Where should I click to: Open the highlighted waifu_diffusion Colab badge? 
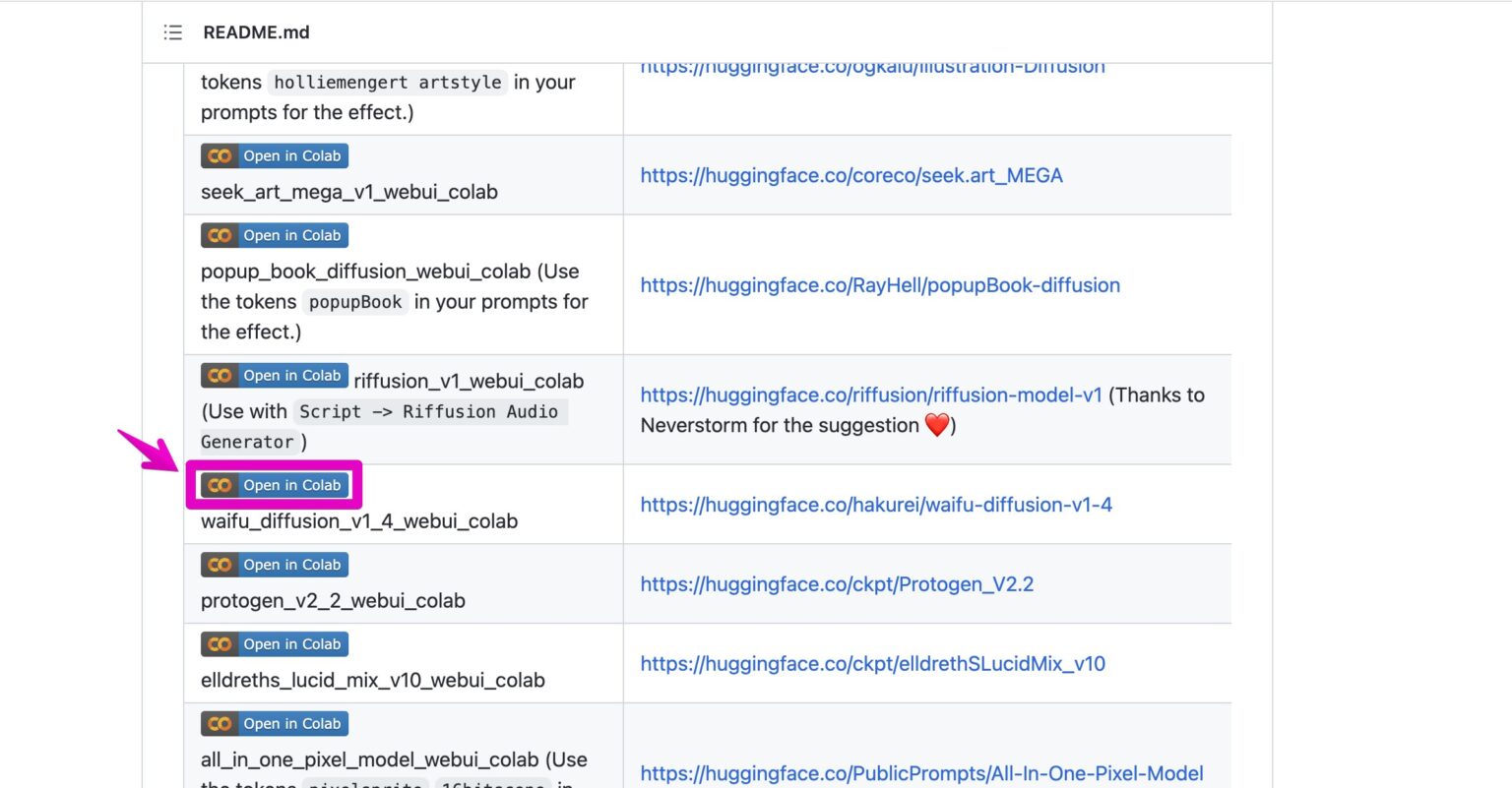[274, 485]
